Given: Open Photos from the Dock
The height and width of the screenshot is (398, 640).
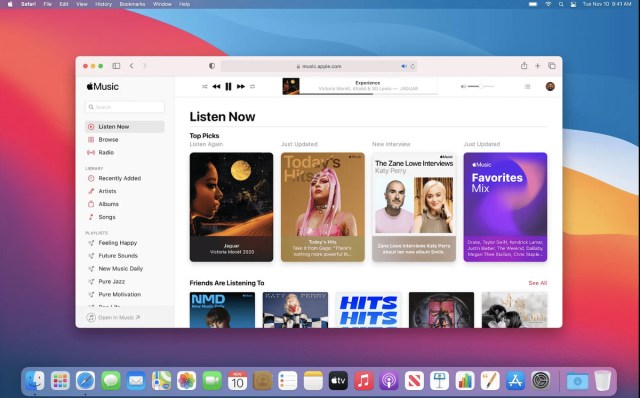Looking at the screenshot, I should (x=187, y=381).
